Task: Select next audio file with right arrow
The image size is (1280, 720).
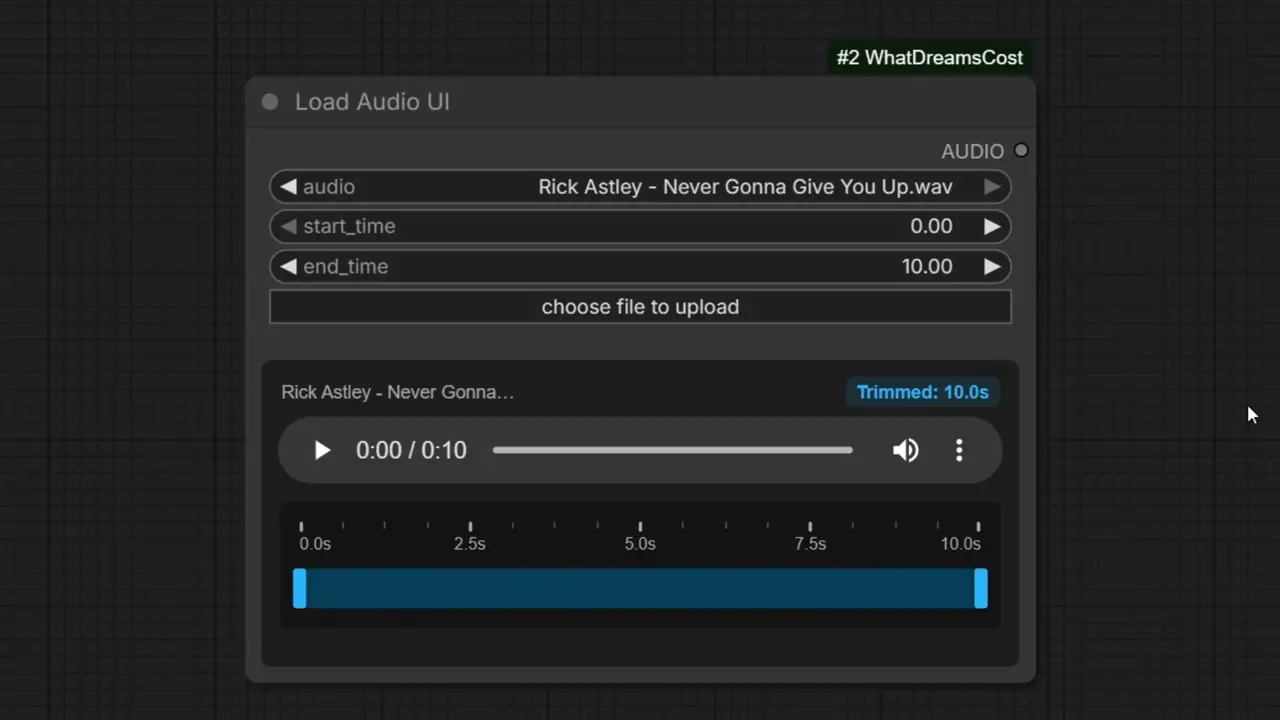Action: click(x=992, y=187)
